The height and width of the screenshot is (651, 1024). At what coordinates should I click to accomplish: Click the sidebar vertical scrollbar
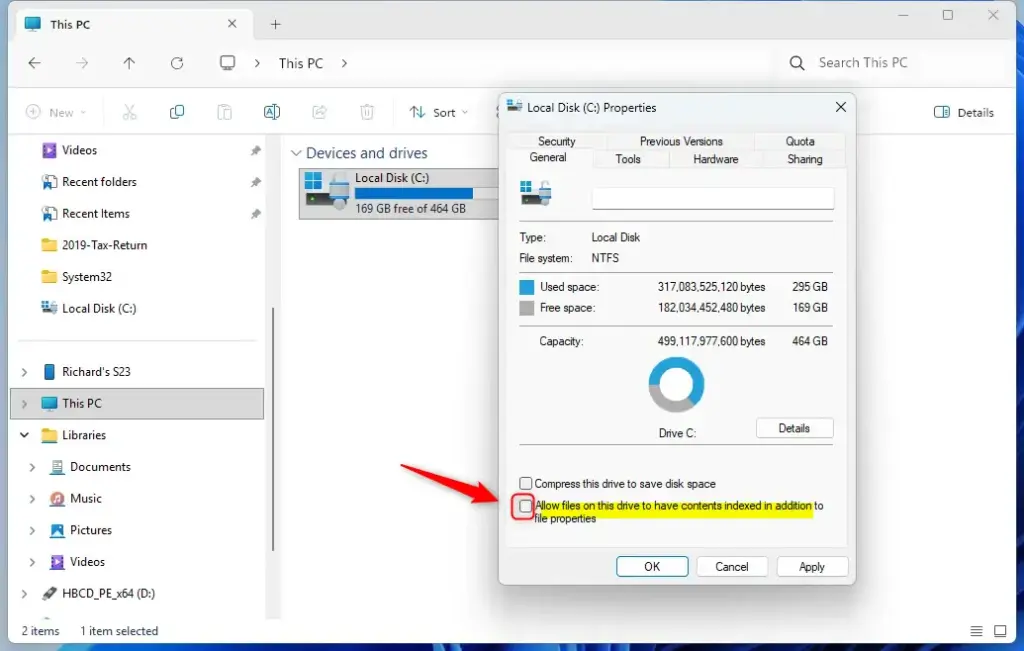coord(273,429)
